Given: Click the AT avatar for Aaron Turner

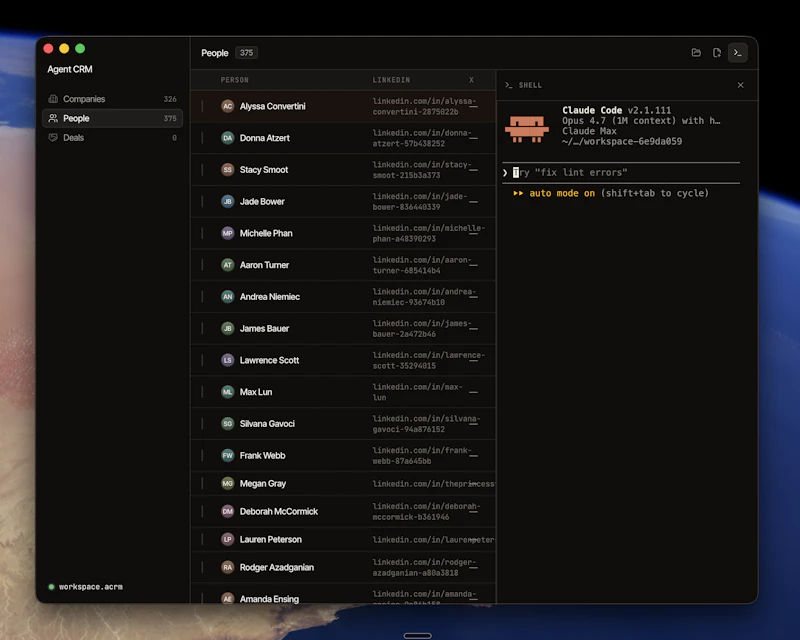Looking at the screenshot, I should (228, 265).
